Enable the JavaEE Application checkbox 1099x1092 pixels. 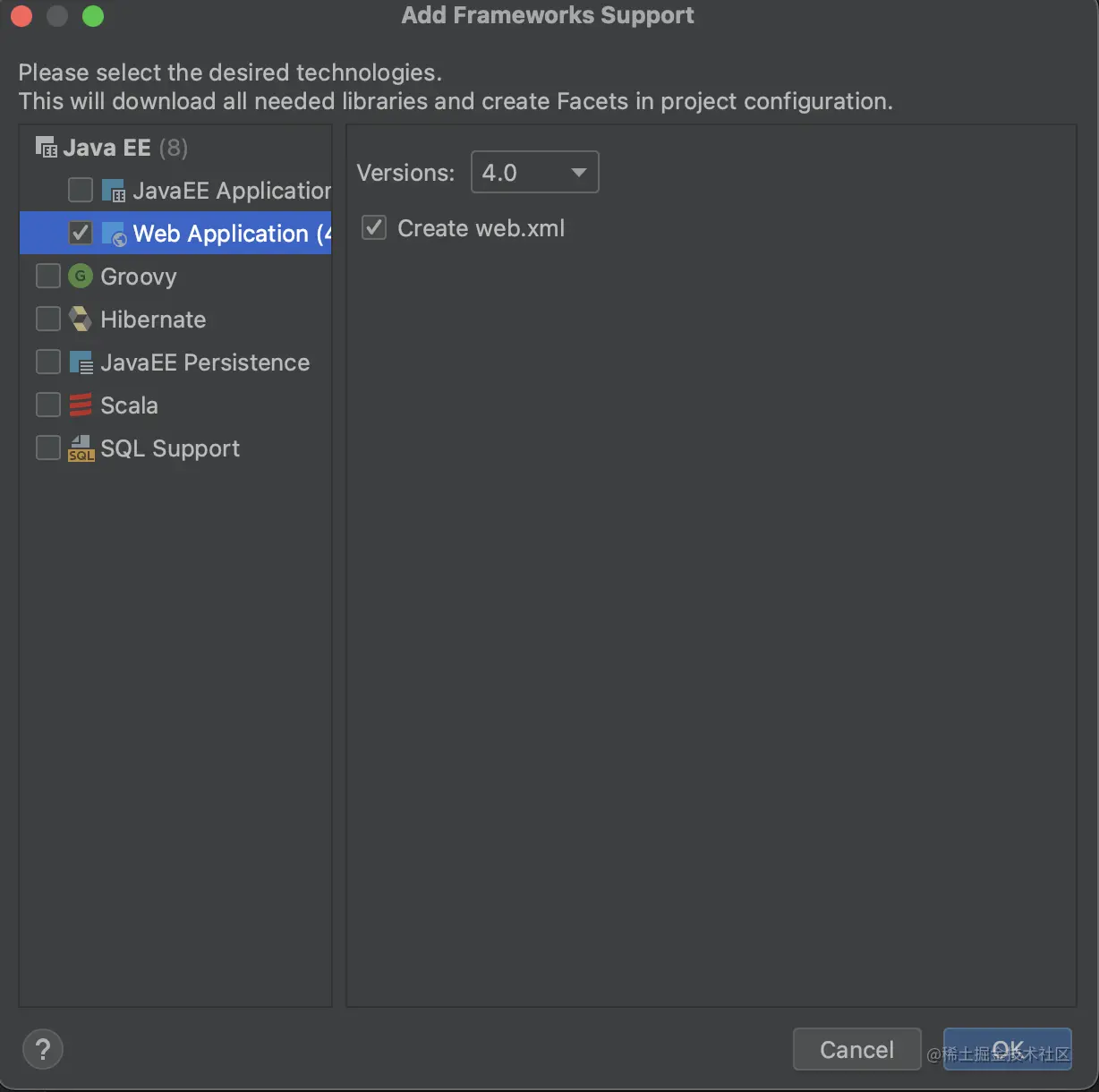(x=81, y=191)
